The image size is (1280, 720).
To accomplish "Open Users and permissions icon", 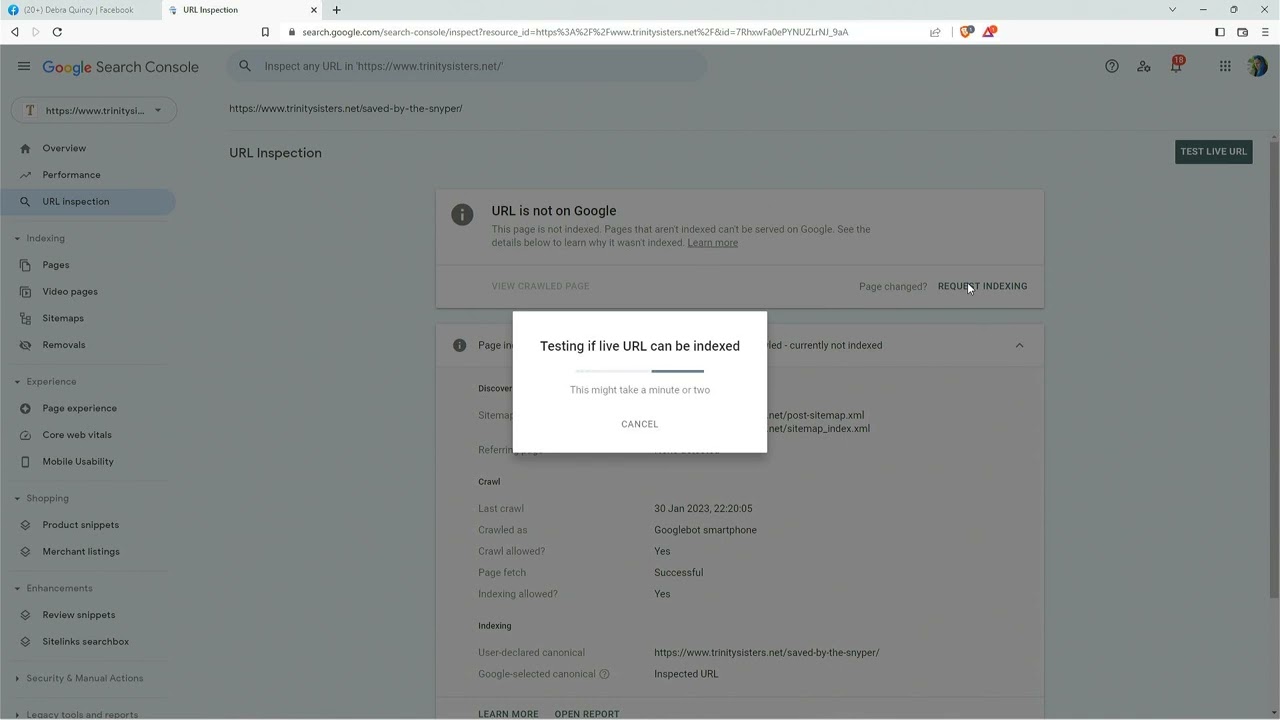I will (x=1144, y=66).
